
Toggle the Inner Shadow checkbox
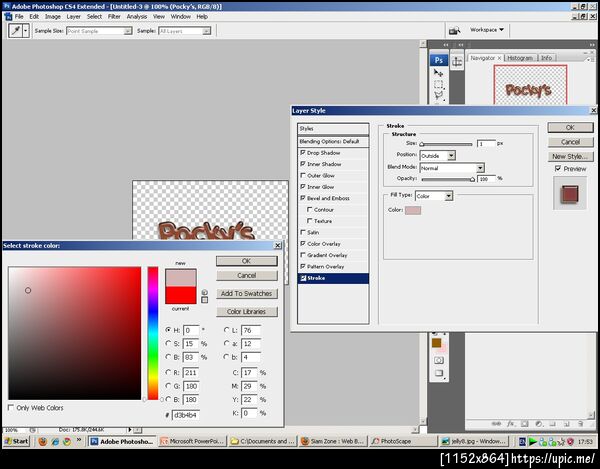pyautogui.click(x=303, y=164)
